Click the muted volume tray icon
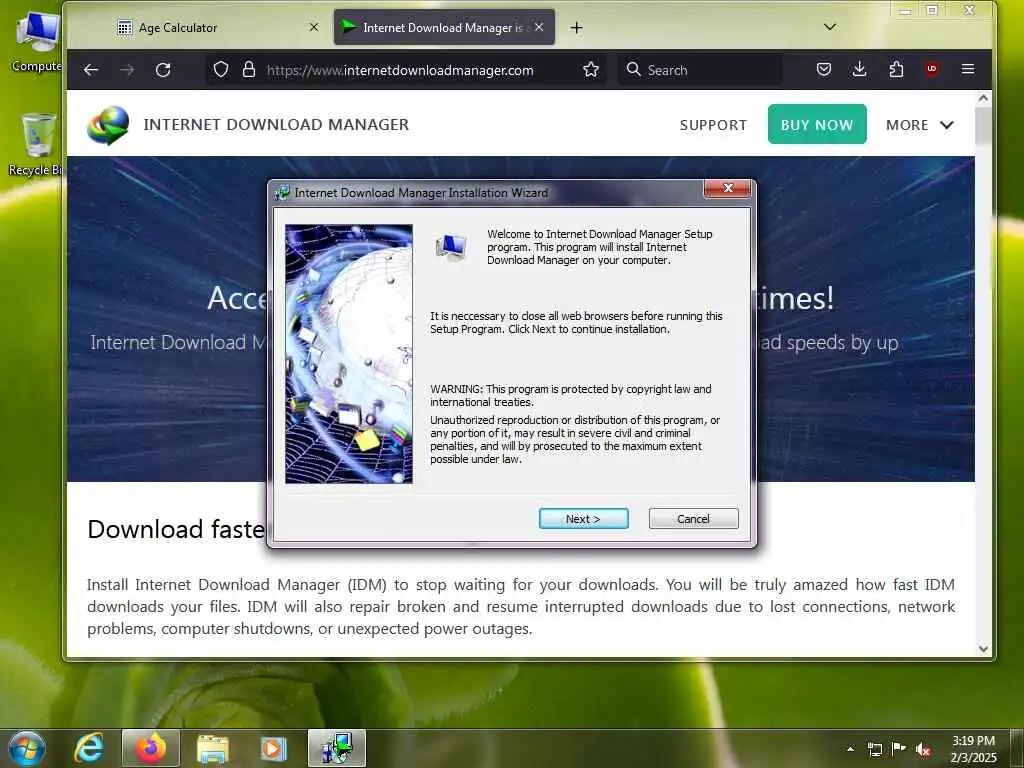 click(923, 749)
